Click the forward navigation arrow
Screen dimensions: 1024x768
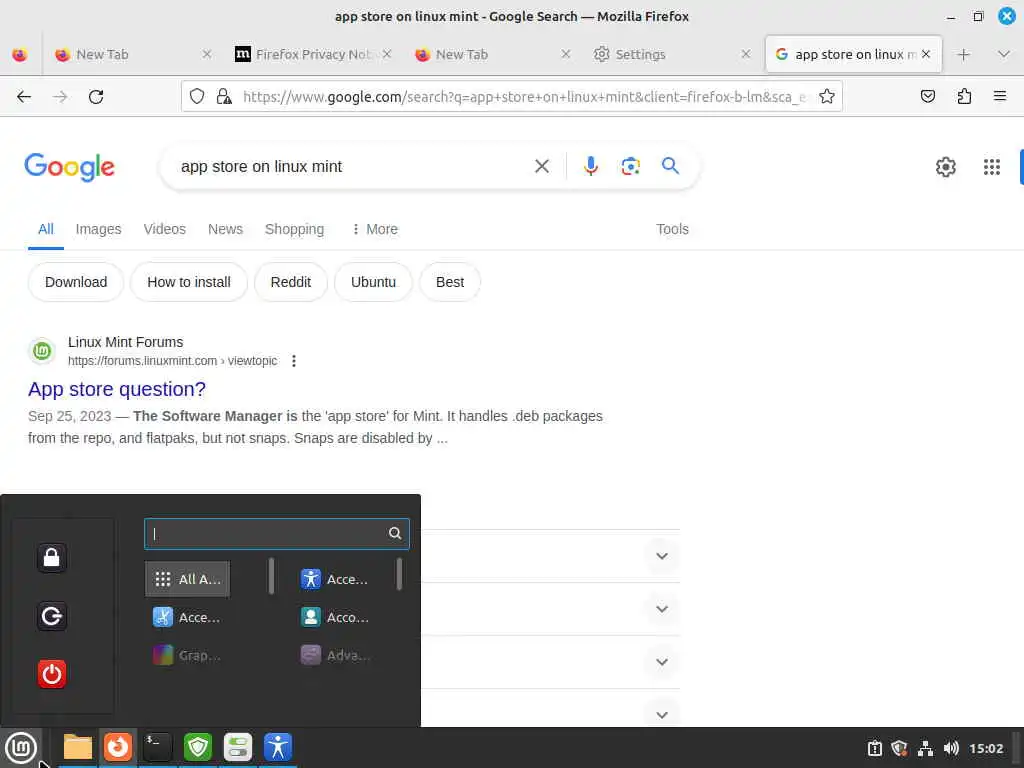click(x=60, y=97)
